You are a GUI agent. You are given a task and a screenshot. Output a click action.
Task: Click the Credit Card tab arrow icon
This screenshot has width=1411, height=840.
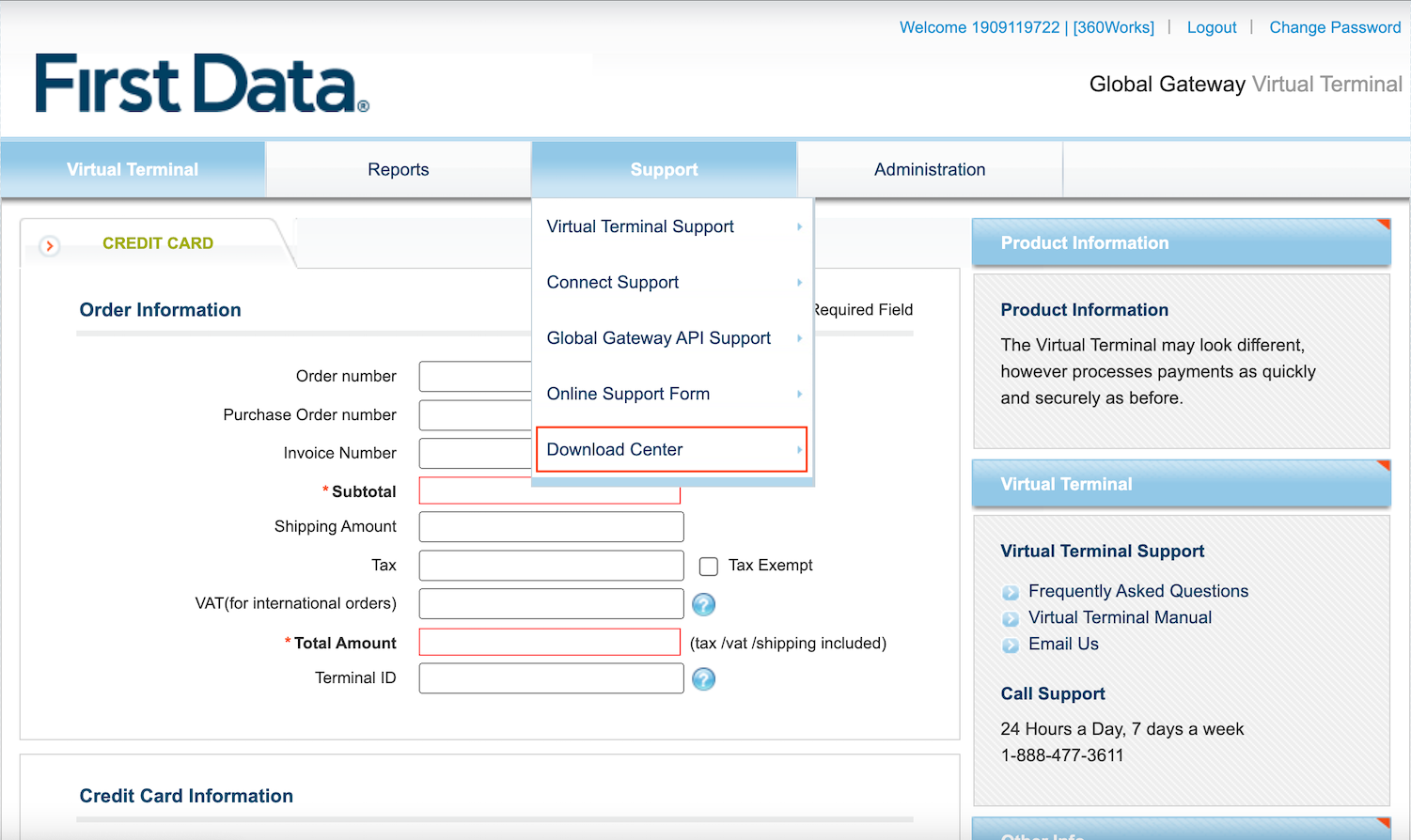coord(50,246)
